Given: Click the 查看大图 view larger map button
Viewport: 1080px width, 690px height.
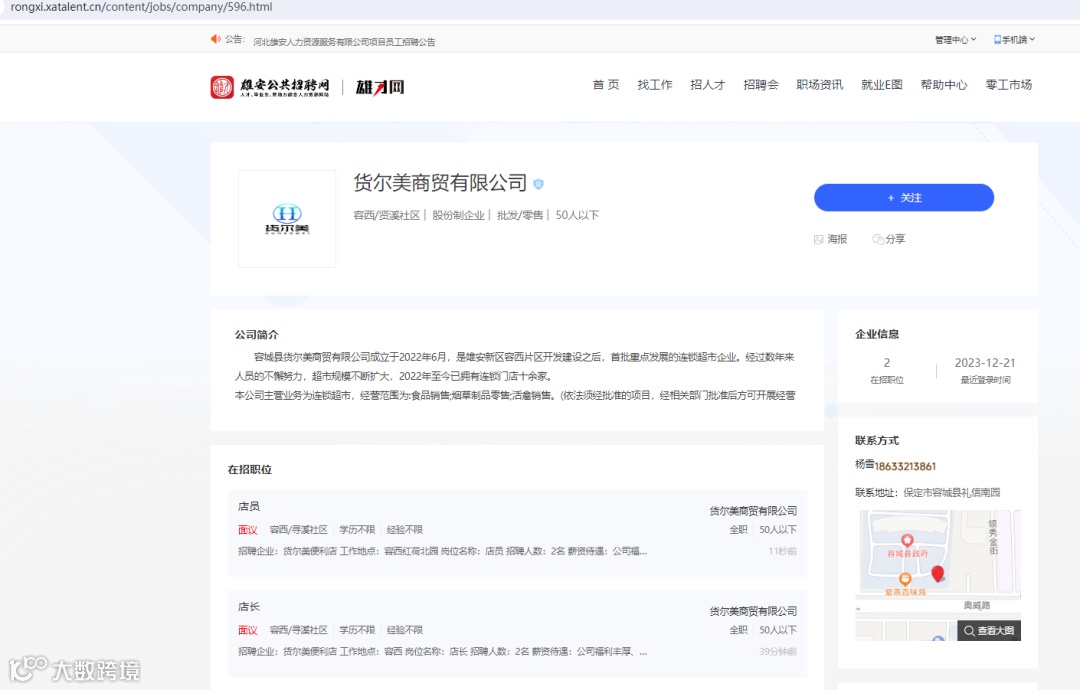Looking at the screenshot, I should (989, 630).
